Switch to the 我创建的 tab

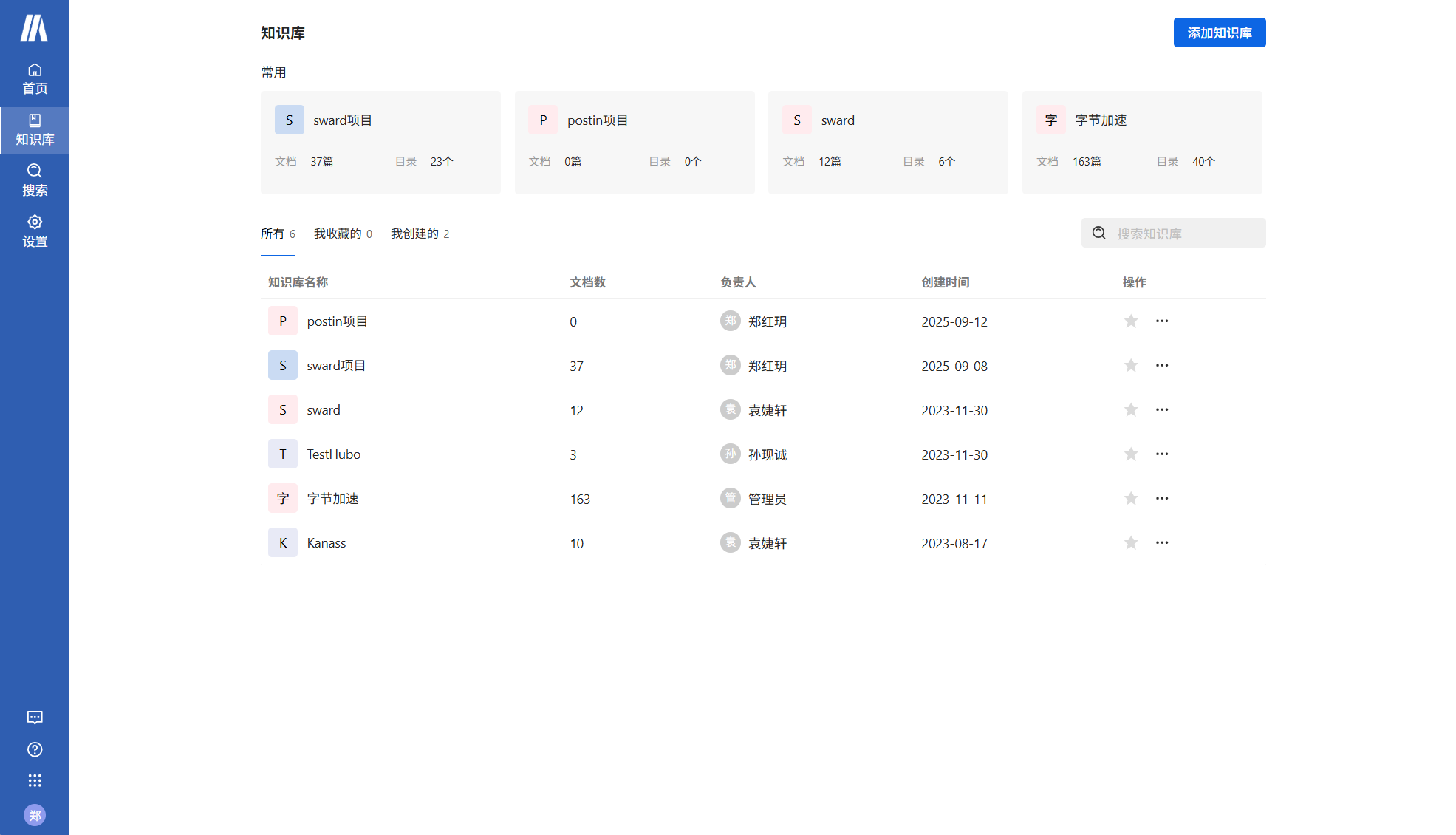click(420, 234)
